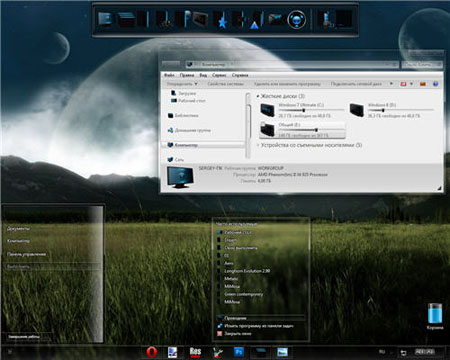This screenshot has width=450, height=360.
Task: Click the stacked layers icon in dock
Action: click(126, 20)
